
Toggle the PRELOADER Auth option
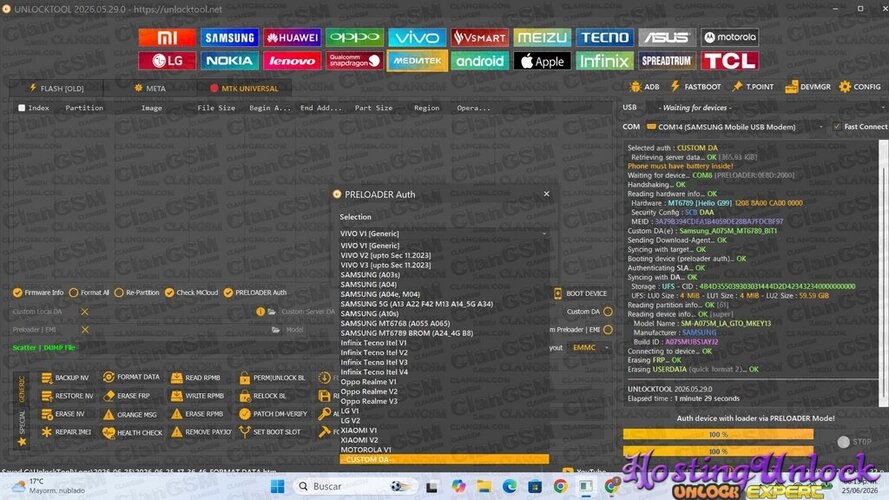(255, 293)
